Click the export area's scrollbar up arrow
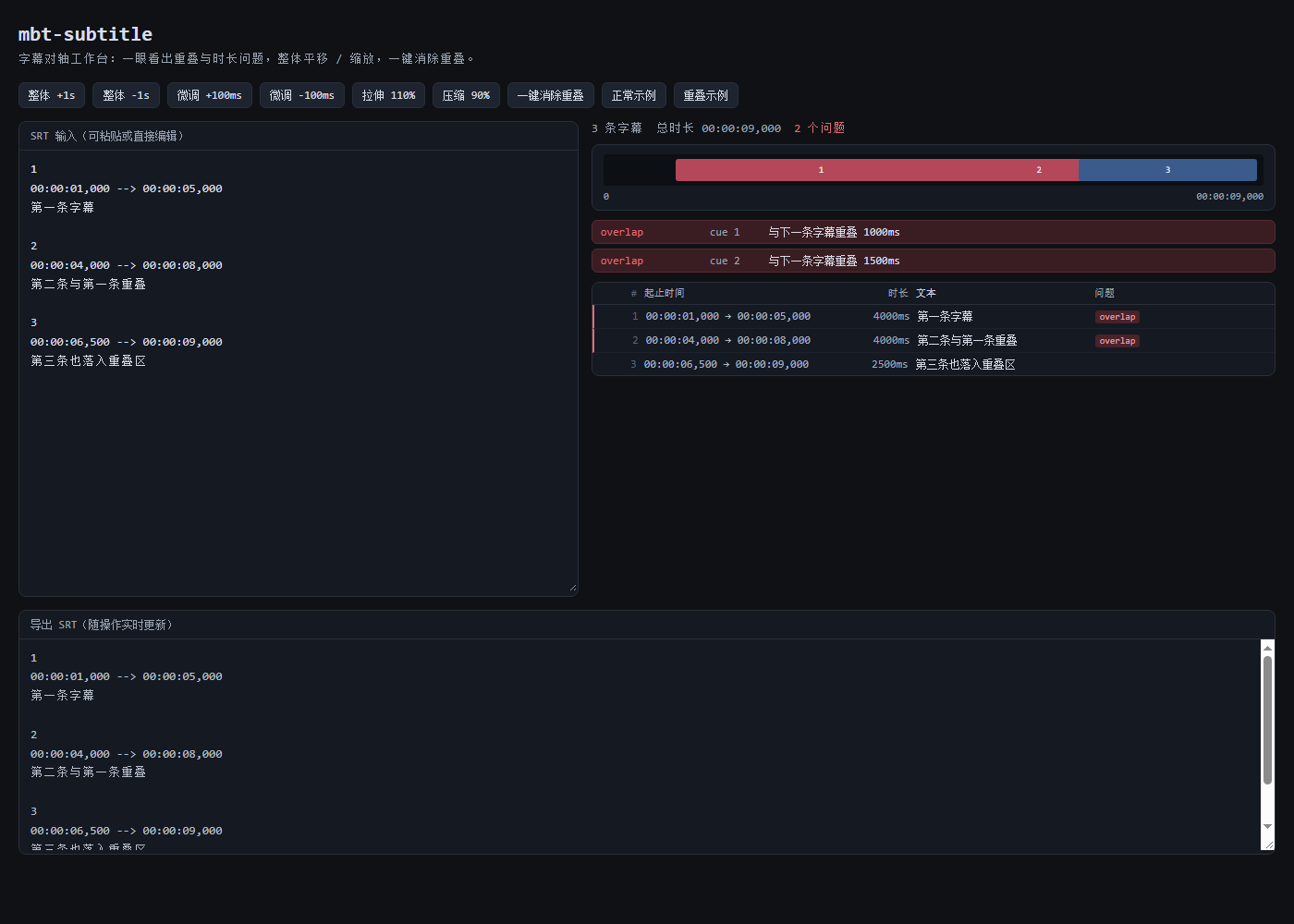This screenshot has width=1294, height=924. tap(1267, 647)
